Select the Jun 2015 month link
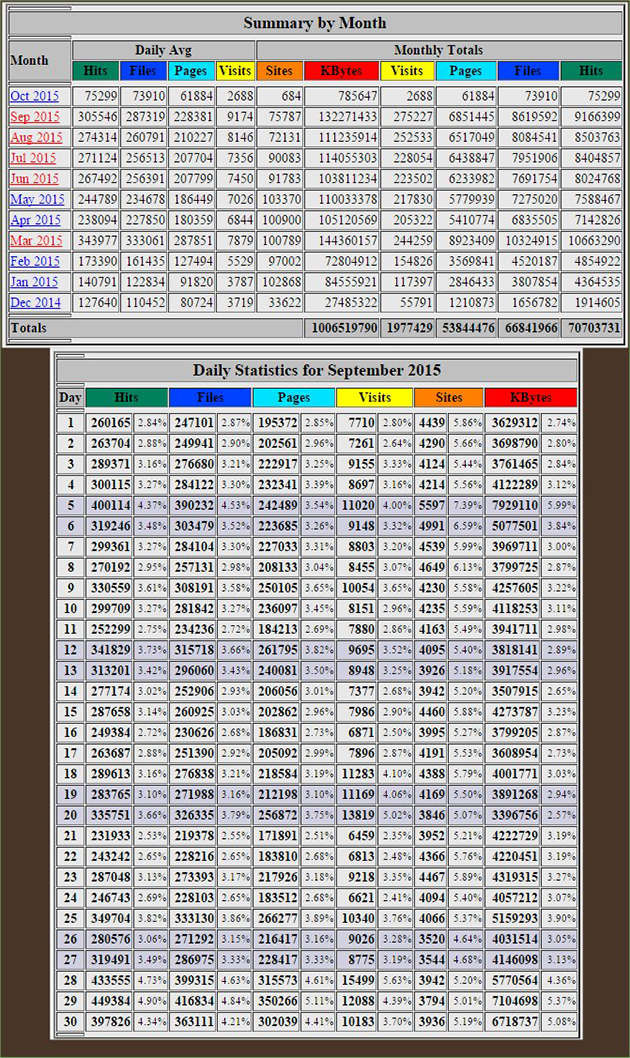Screen dimensions: 630x1058 (x=35, y=179)
